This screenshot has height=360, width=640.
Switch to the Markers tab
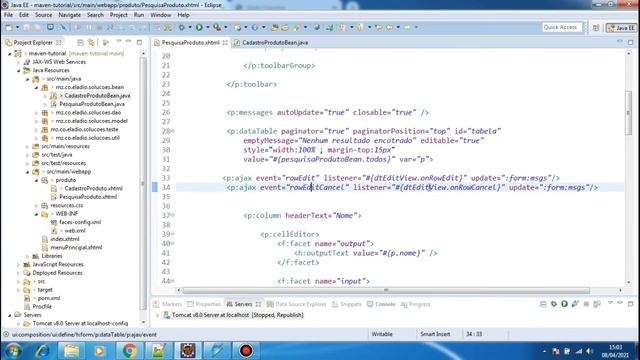[168, 304]
